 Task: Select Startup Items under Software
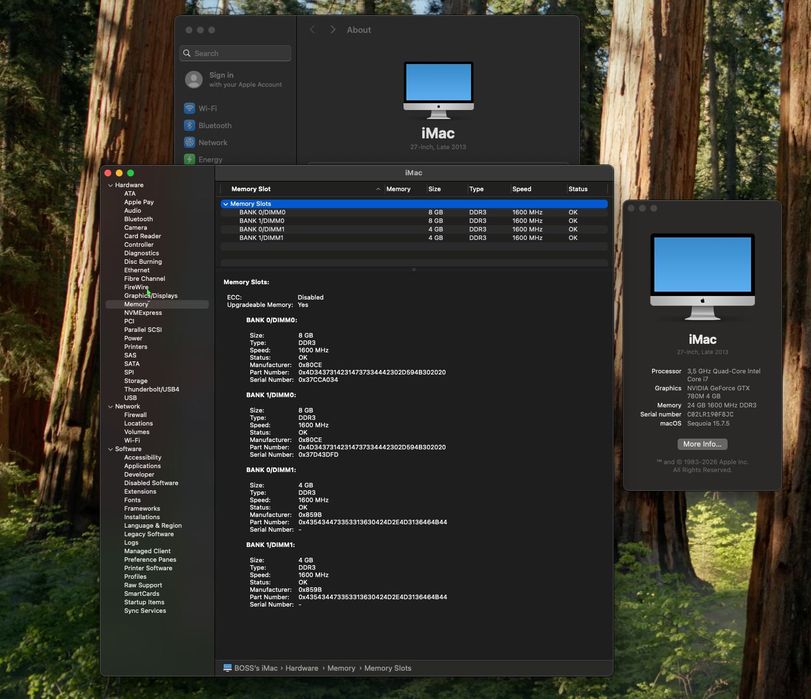(x=144, y=602)
